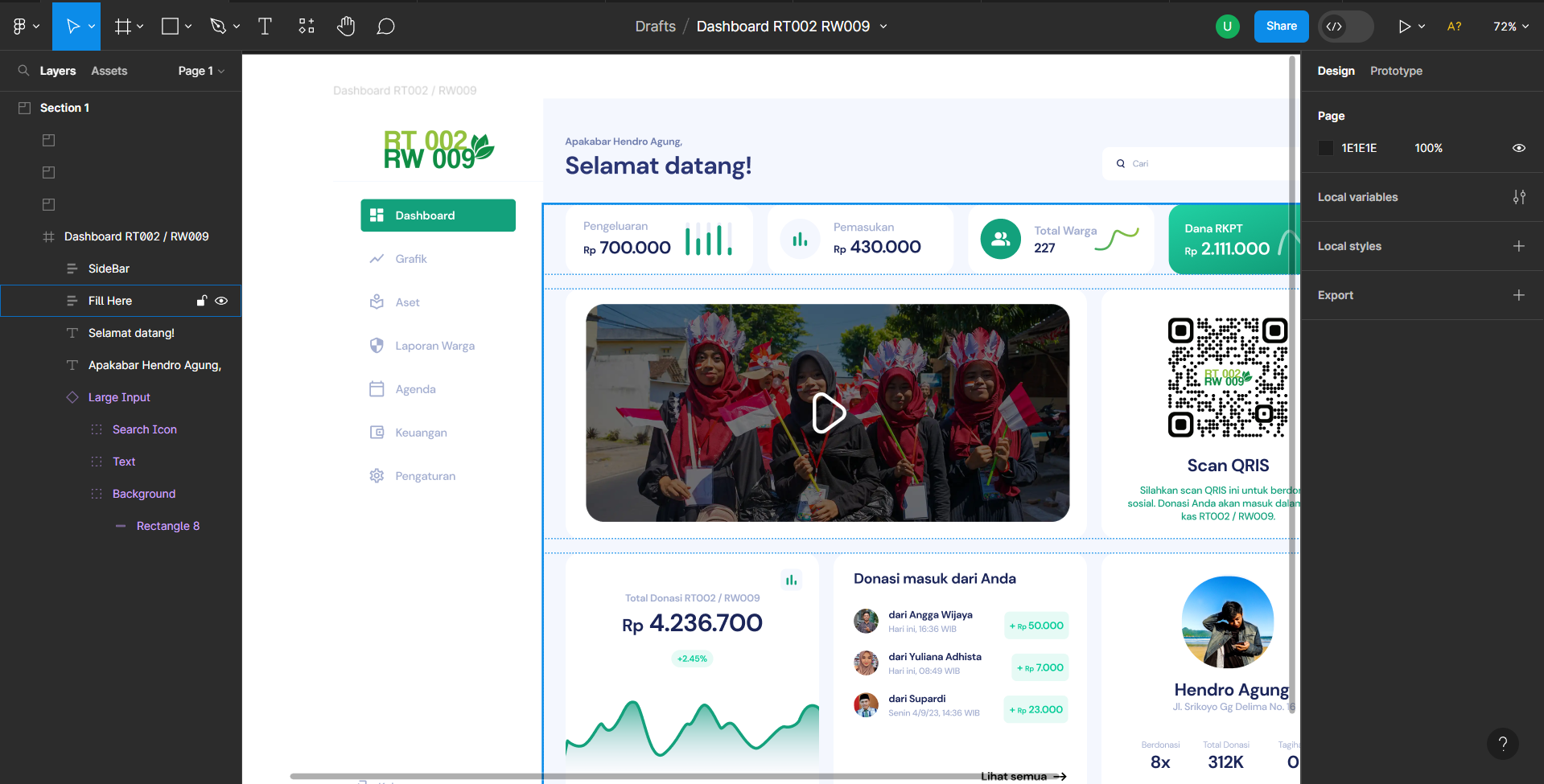Image resolution: width=1544 pixels, height=784 pixels.
Task: Toggle page background color visibility
Action: tap(1518, 148)
